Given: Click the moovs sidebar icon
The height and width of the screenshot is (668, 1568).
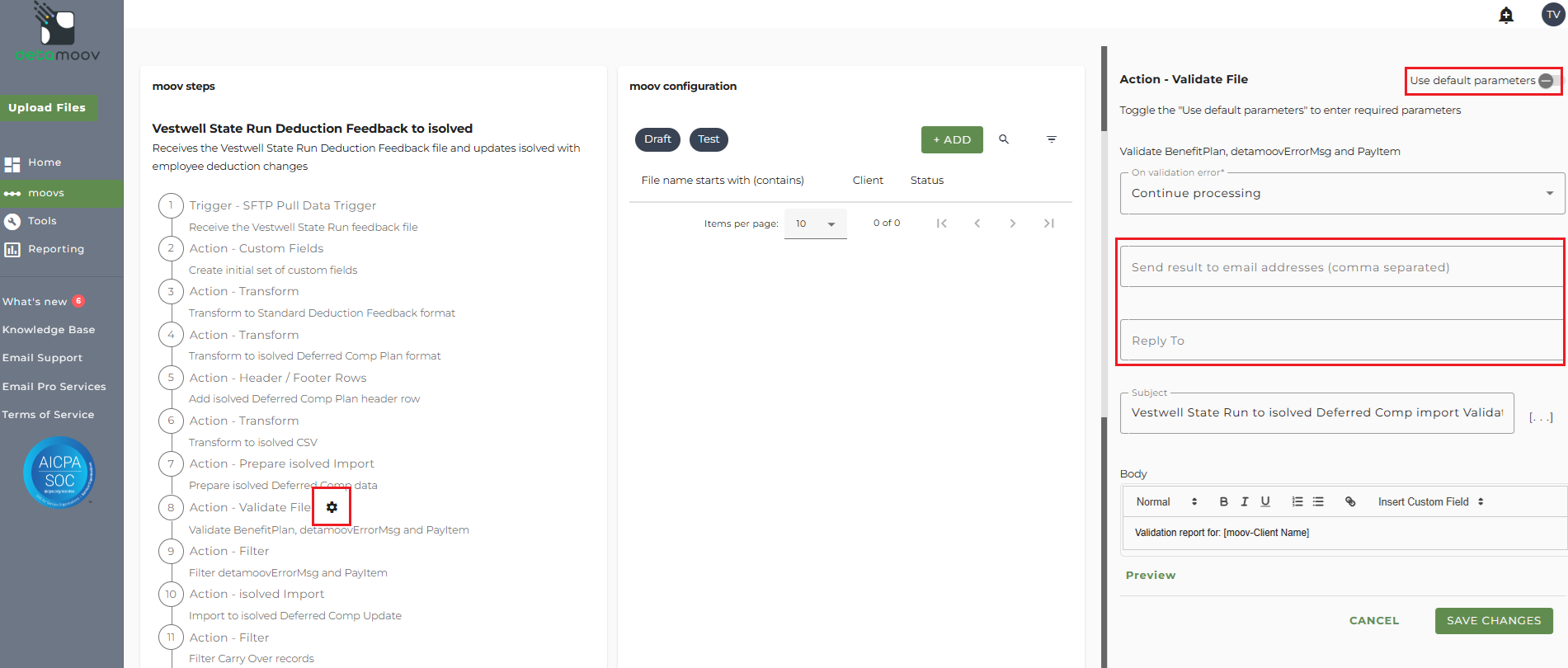Looking at the screenshot, I should pyautogui.click(x=12, y=193).
